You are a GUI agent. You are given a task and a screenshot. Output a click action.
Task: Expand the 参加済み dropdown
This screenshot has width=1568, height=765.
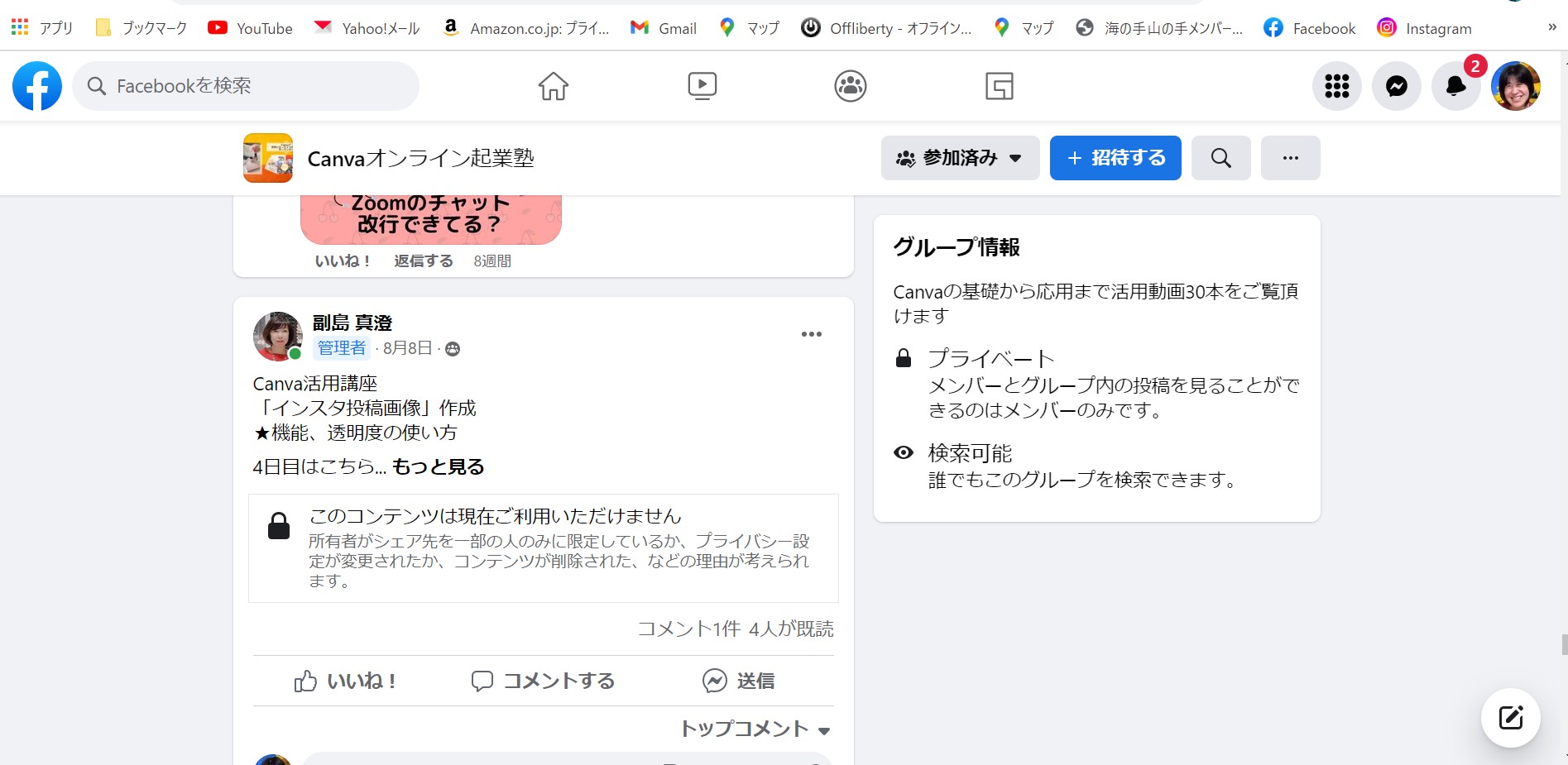point(961,158)
